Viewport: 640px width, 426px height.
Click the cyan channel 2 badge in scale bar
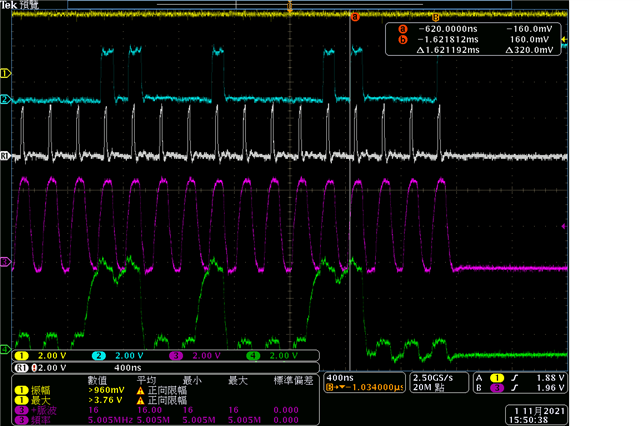coord(98,356)
